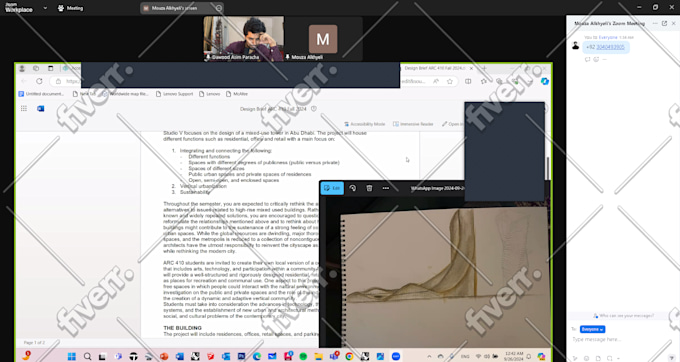680x362 pixels.
Task: Open the taskbar clock showing 12:42 AM
Action: tap(514, 356)
